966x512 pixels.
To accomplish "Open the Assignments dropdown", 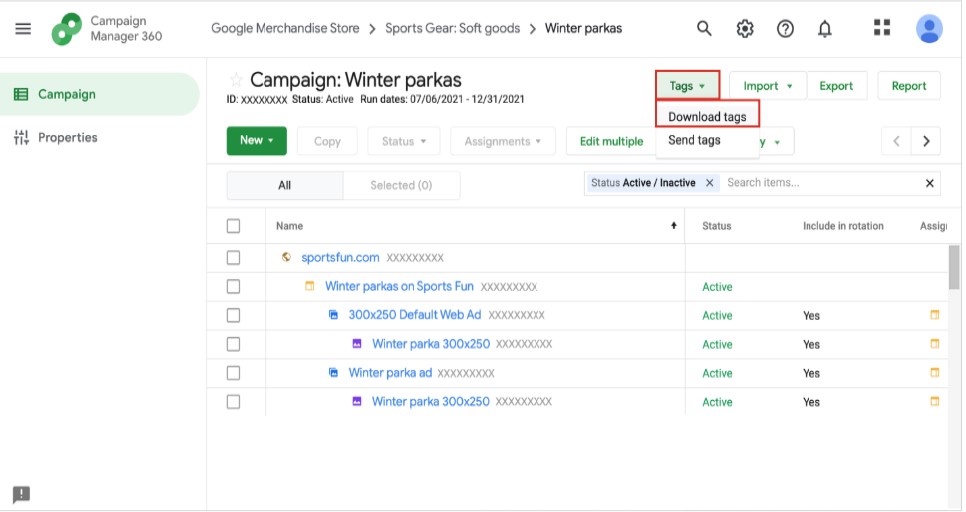I will (x=503, y=141).
